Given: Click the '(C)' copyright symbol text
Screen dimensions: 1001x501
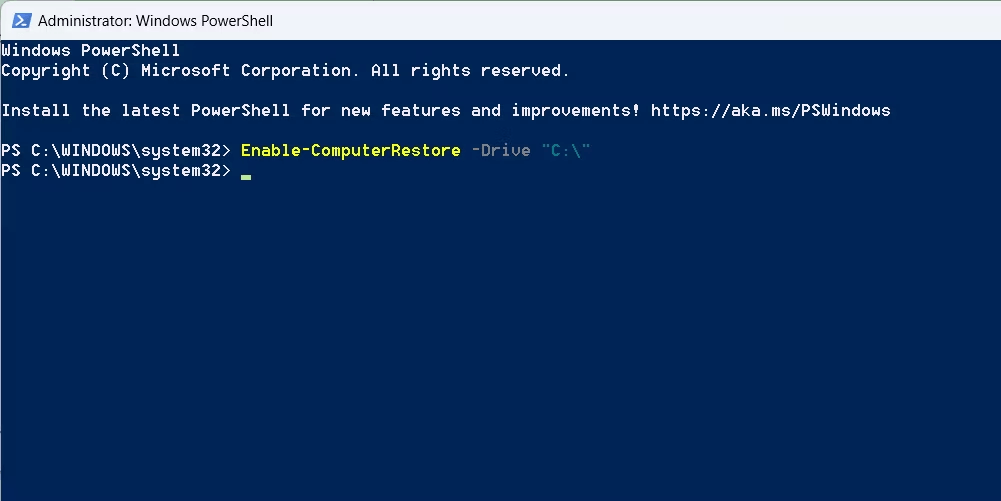Looking at the screenshot, I should coord(111,70).
